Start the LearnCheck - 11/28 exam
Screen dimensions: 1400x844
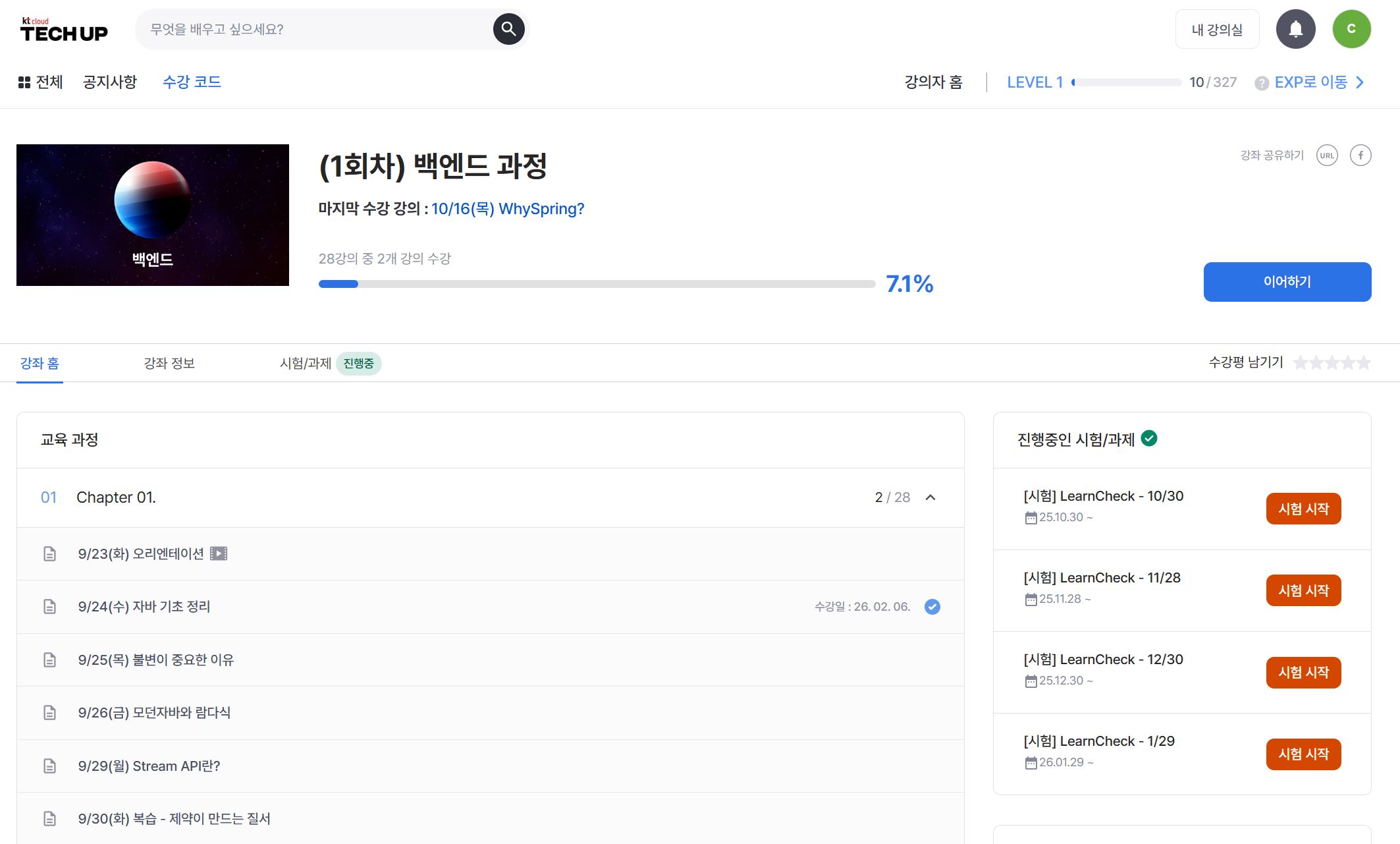coord(1303,590)
